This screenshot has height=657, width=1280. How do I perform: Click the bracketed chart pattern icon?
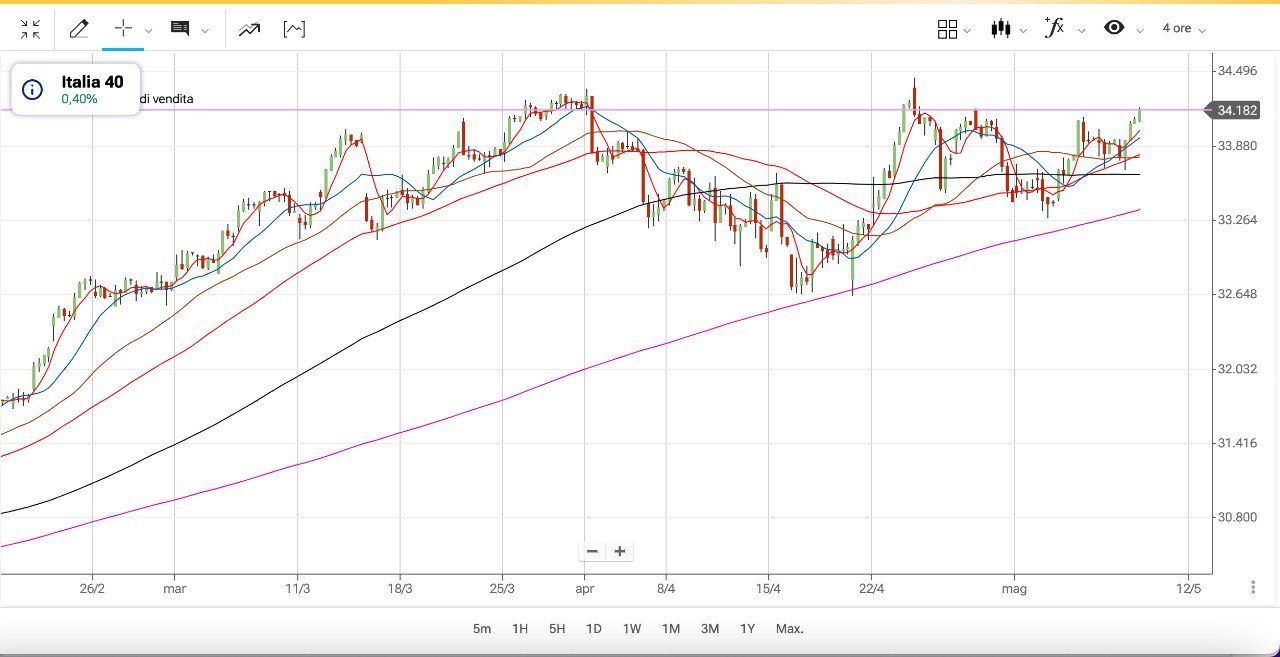pyautogui.click(x=294, y=29)
